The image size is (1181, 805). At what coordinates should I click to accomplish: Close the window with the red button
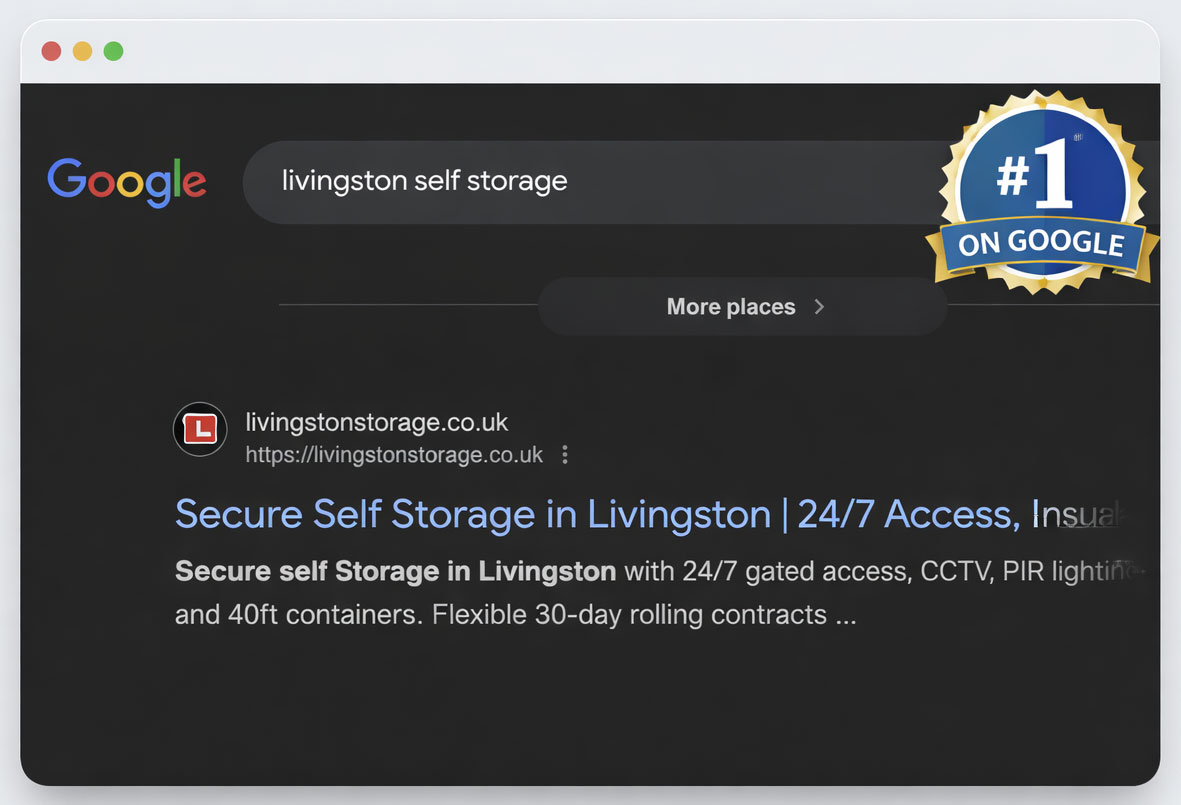[51, 51]
